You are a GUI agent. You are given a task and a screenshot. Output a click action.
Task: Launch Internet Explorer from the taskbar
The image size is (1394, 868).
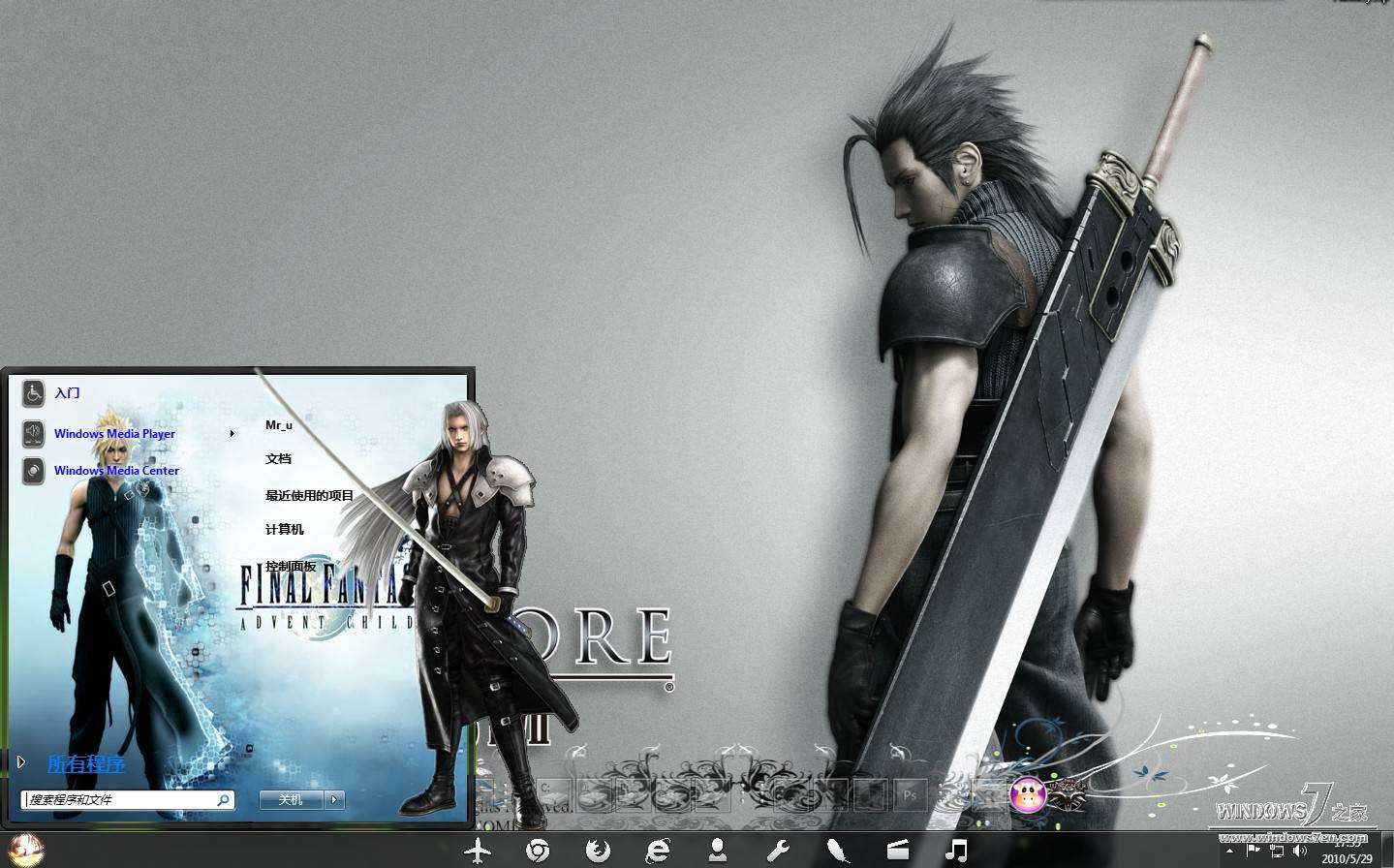tap(658, 851)
